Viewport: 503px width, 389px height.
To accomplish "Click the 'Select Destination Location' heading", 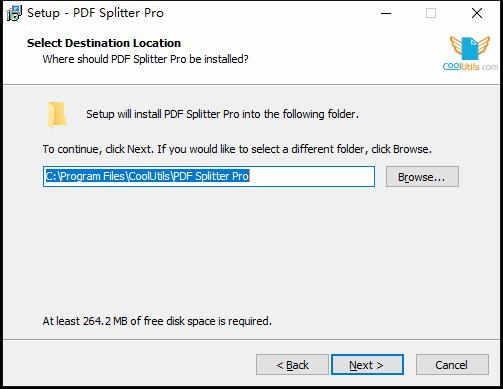I will click(x=104, y=43).
